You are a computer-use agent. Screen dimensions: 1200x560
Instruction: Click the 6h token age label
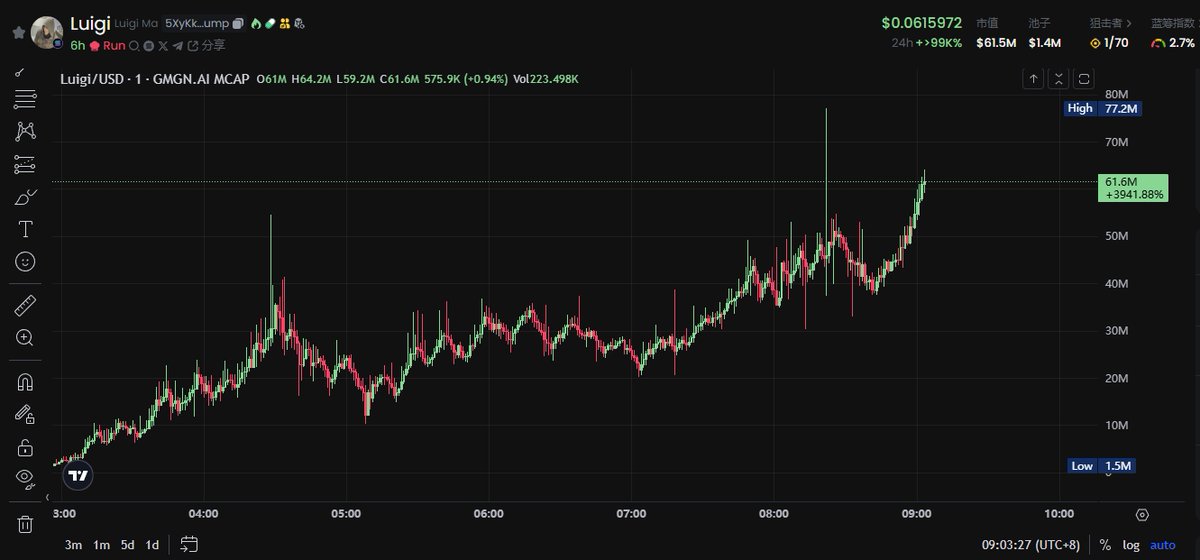78,45
